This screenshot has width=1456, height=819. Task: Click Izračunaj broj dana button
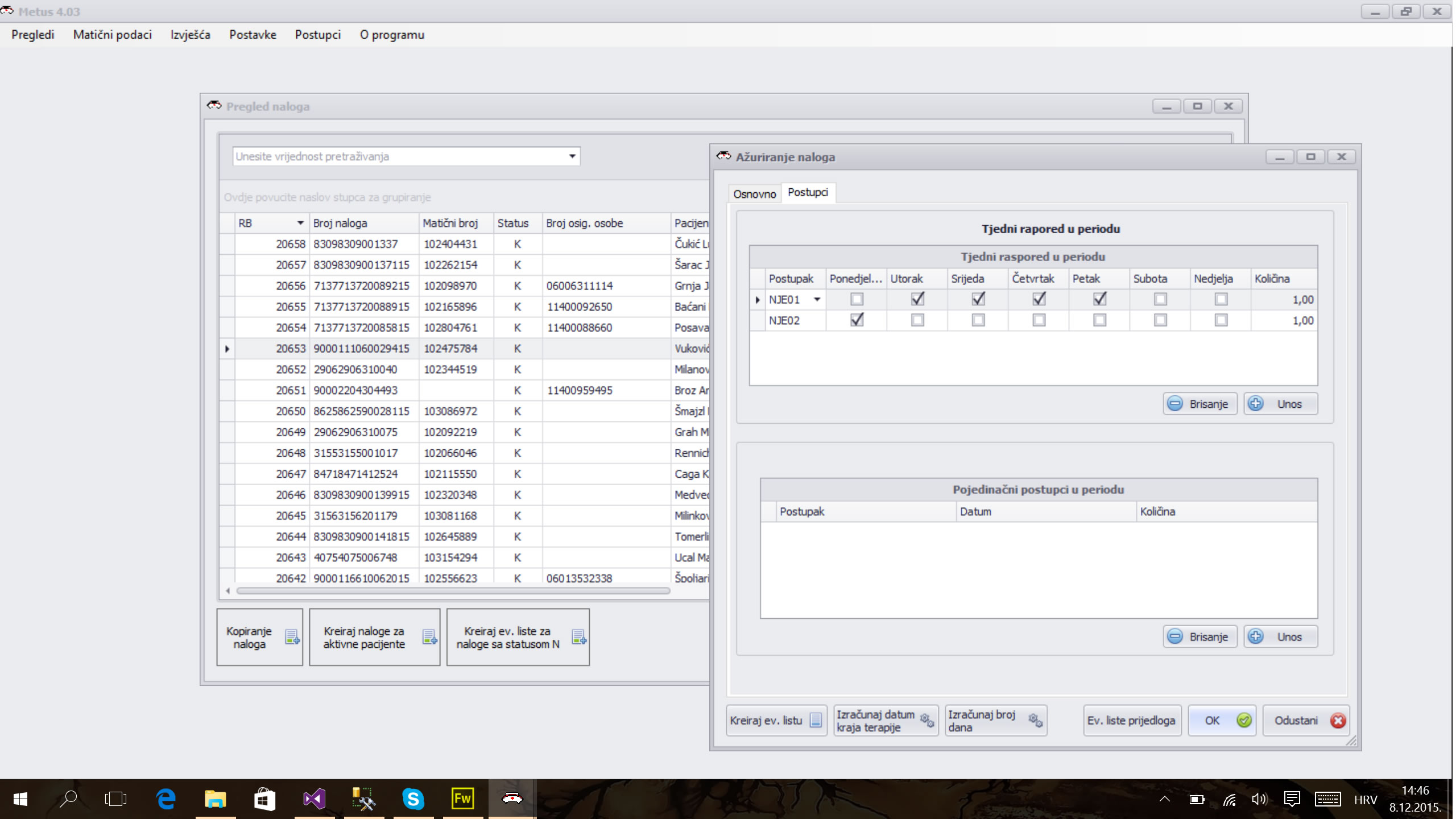pyautogui.click(x=996, y=721)
